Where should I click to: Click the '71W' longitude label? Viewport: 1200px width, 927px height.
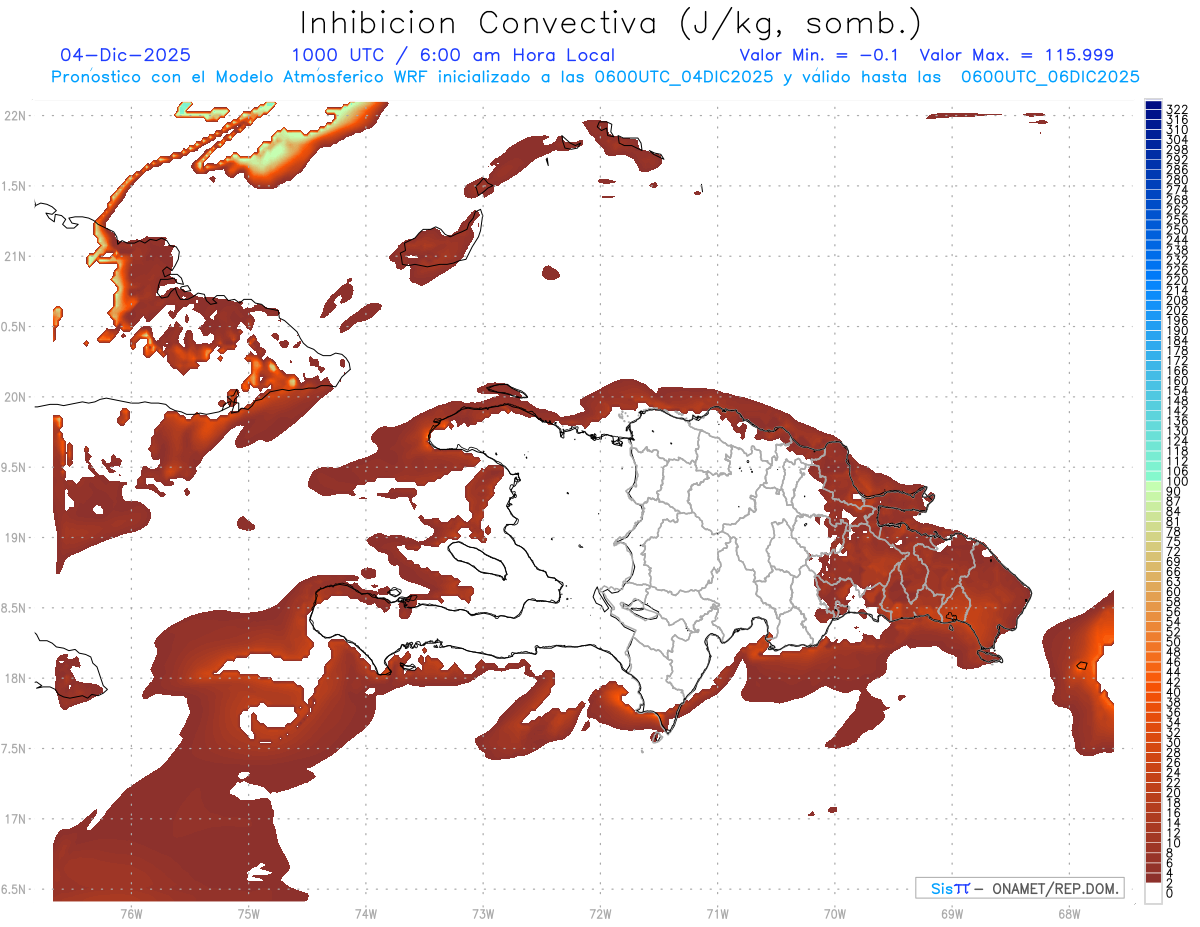point(717,913)
